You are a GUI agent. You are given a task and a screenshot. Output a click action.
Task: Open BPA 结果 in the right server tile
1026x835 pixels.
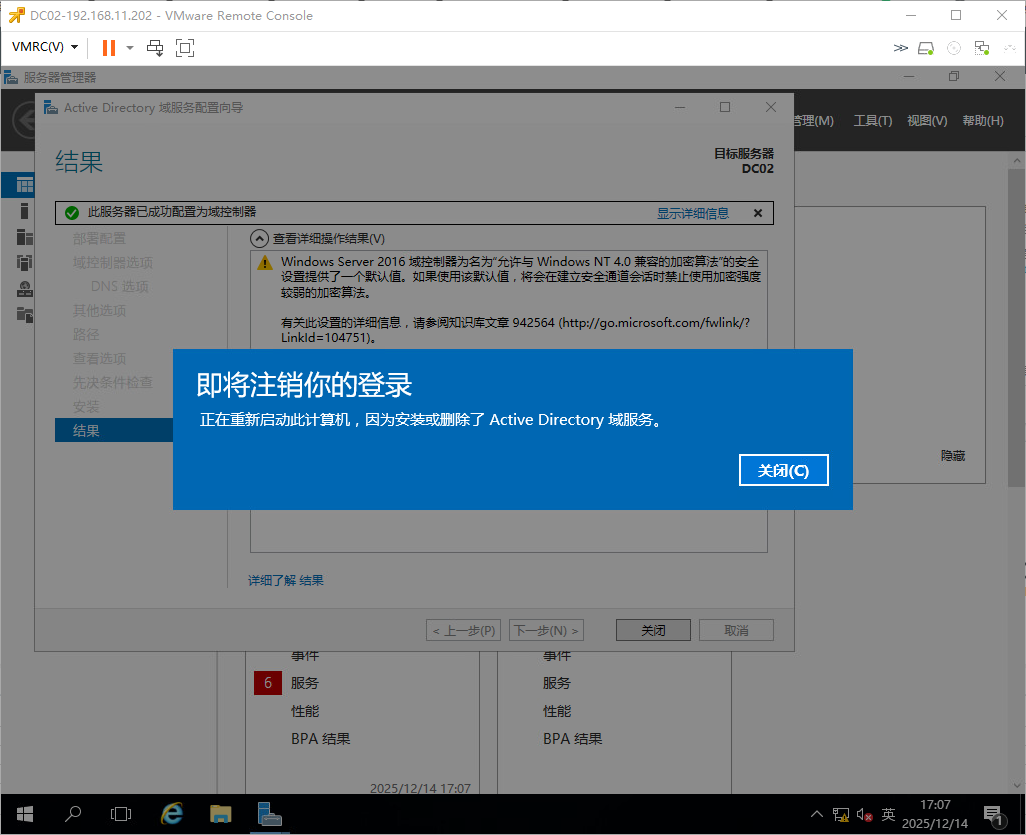click(x=573, y=739)
